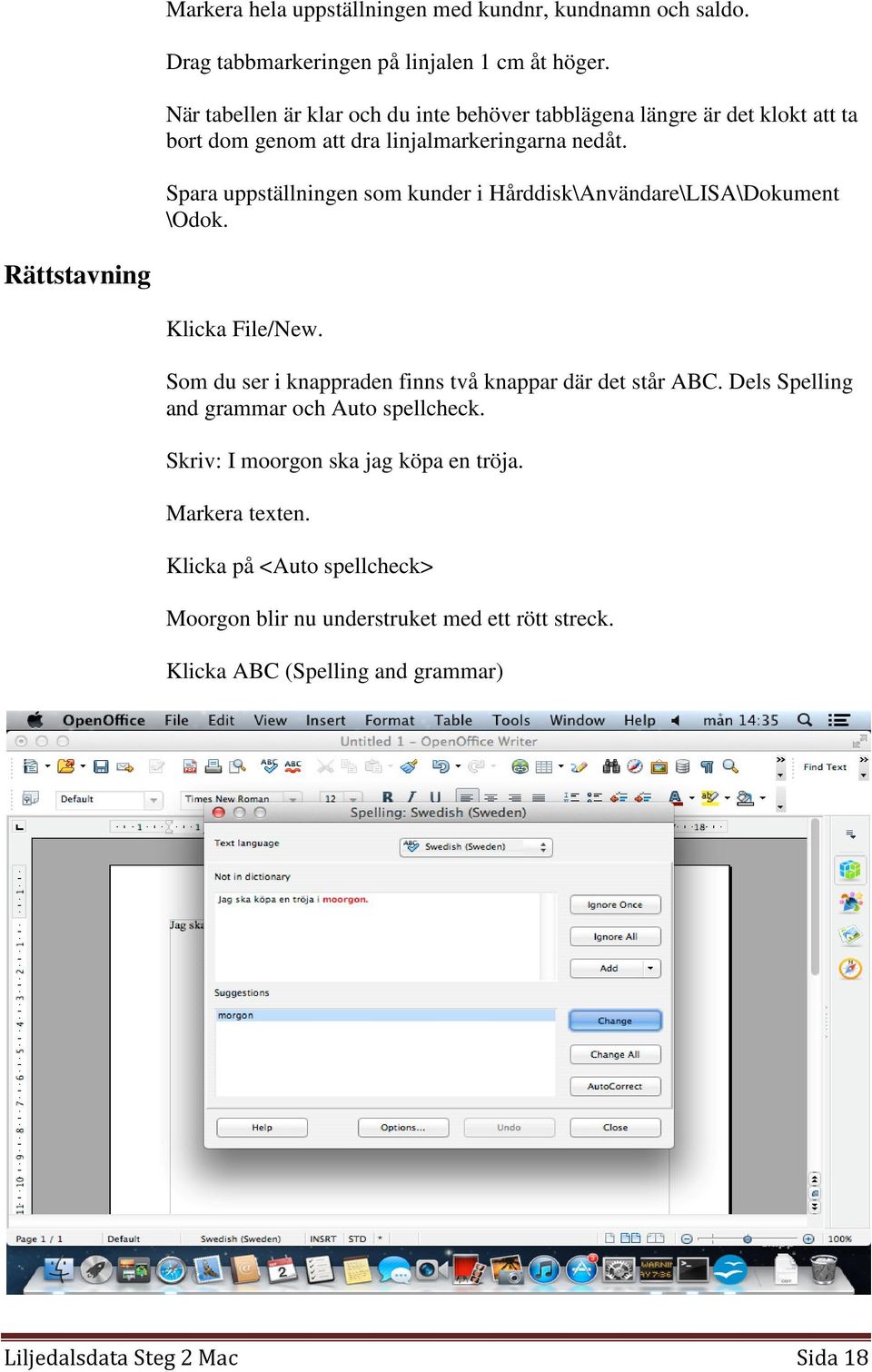Toggle Auto Spellcheck ABC underline icon
The image size is (872, 1372).
[x=293, y=766]
